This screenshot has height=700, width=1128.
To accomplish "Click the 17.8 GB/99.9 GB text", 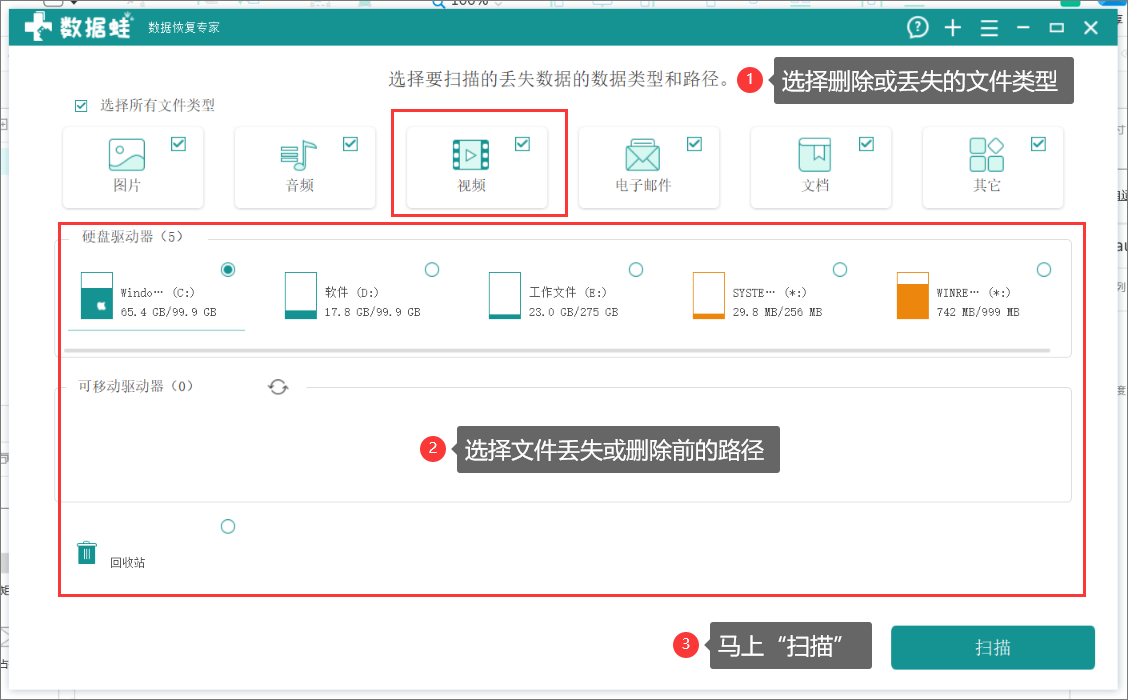I will 372,312.
